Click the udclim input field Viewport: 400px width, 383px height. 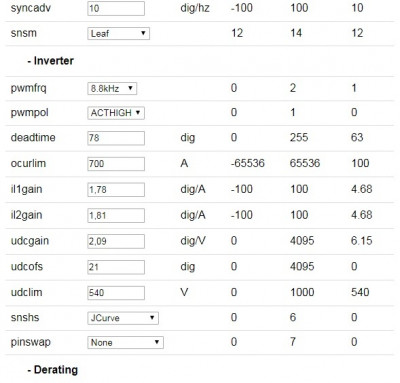(x=116, y=293)
